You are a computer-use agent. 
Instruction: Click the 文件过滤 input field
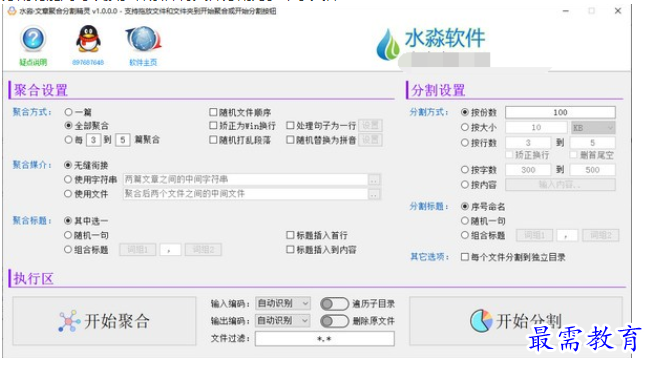[x=325, y=339]
